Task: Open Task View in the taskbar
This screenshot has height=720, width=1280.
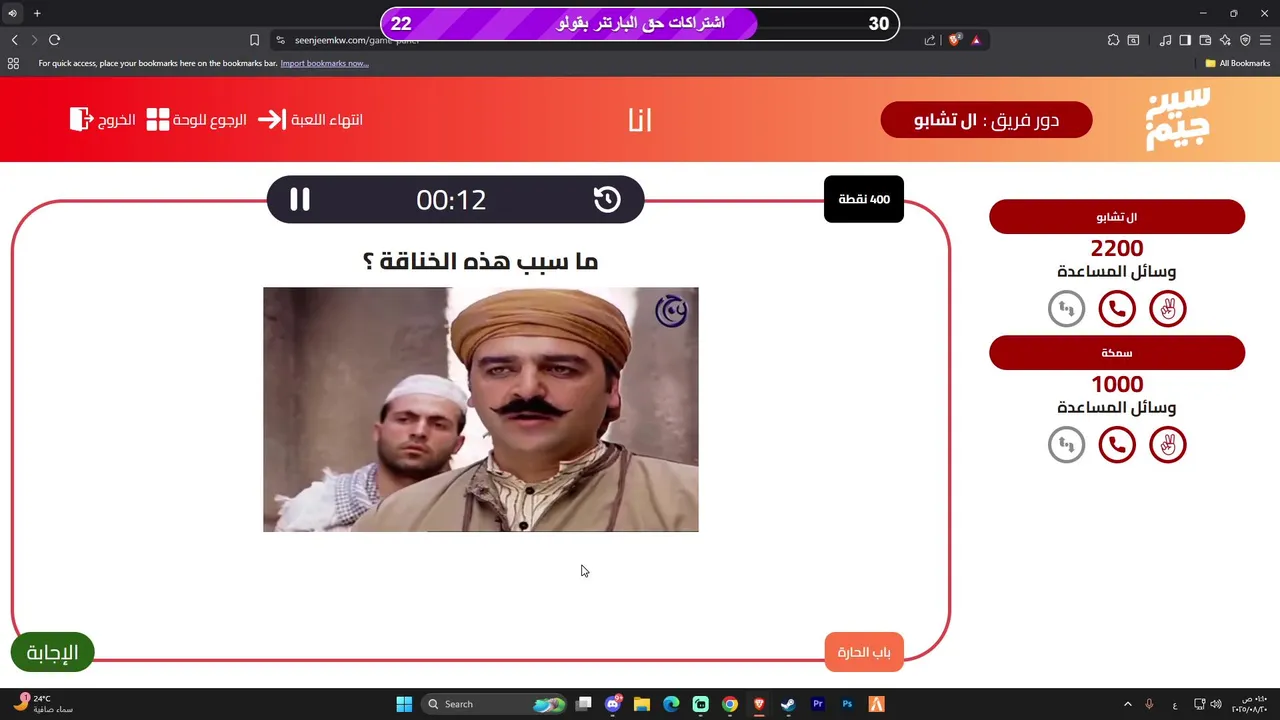Action: [x=584, y=704]
